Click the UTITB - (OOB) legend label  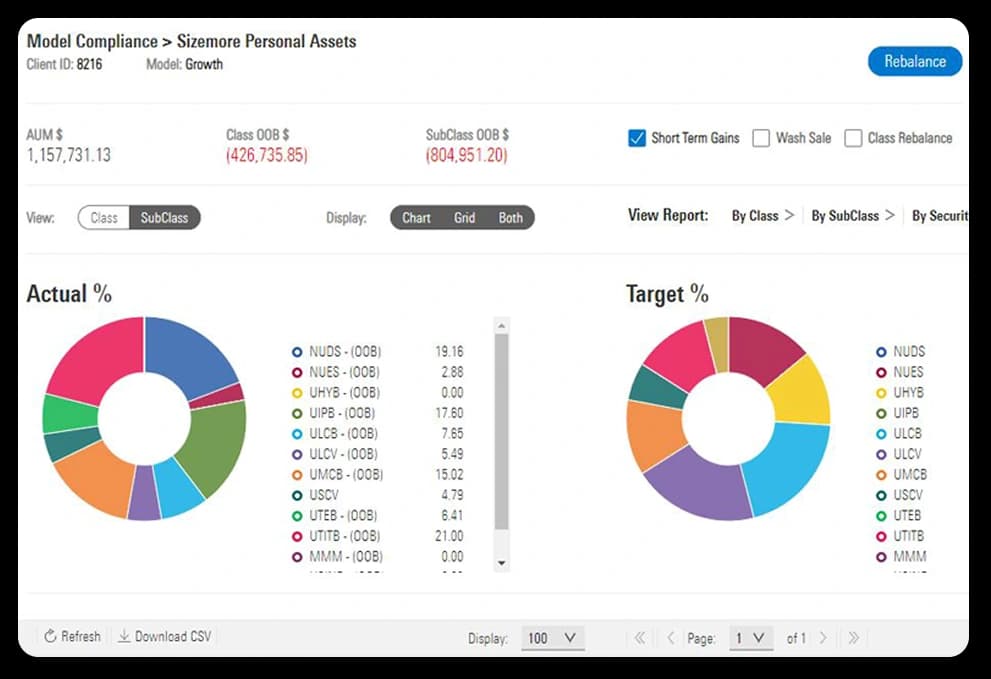[x=344, y=536]
